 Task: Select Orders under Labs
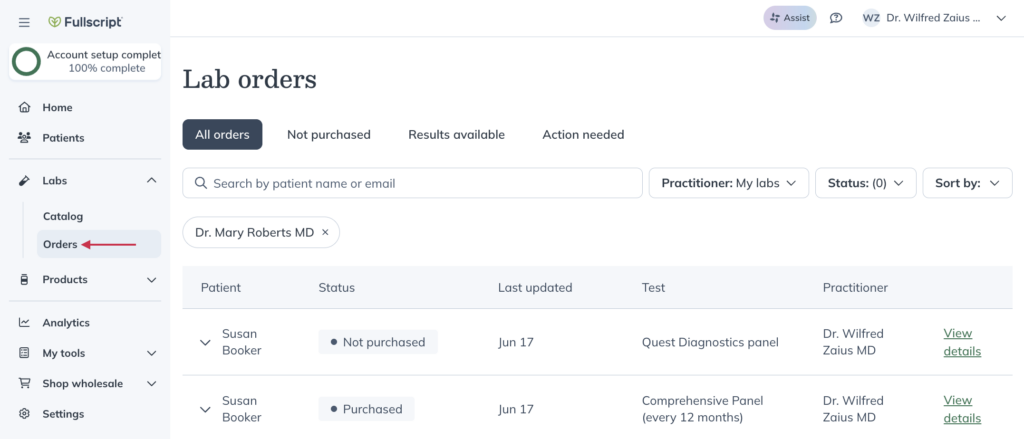click(99, 244)
